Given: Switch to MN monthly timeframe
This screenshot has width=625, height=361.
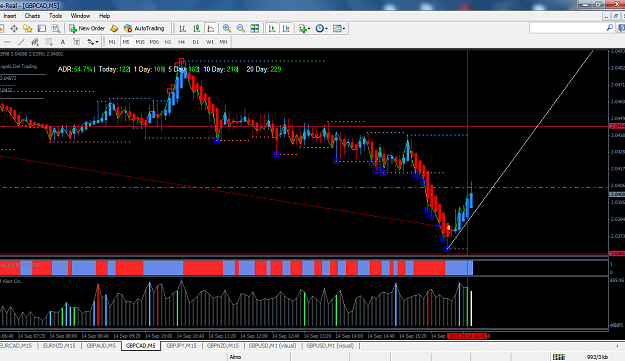Looking at the screenshot, I should click(x=223, y=42).
